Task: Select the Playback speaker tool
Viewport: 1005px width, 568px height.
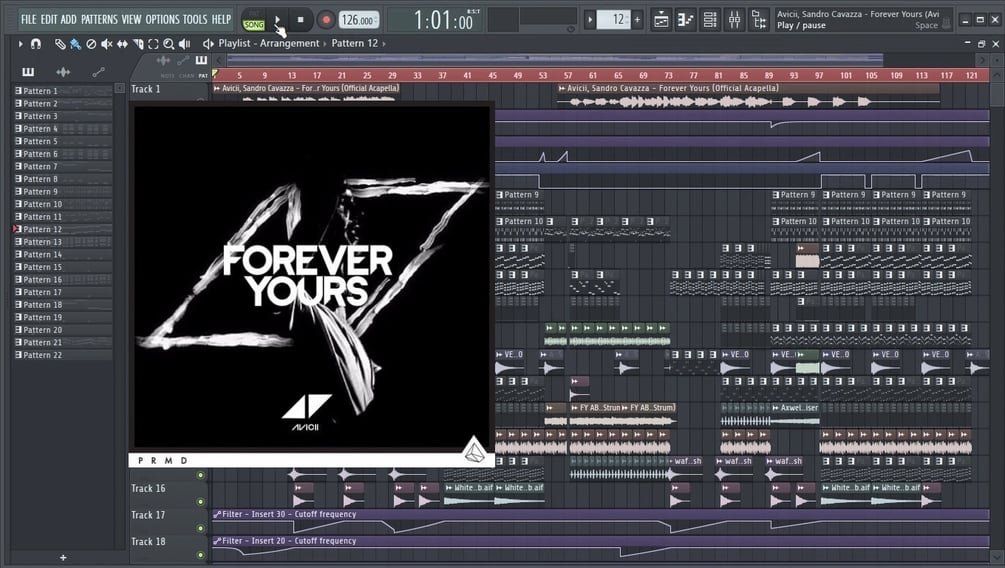Action: coord(185,44)
